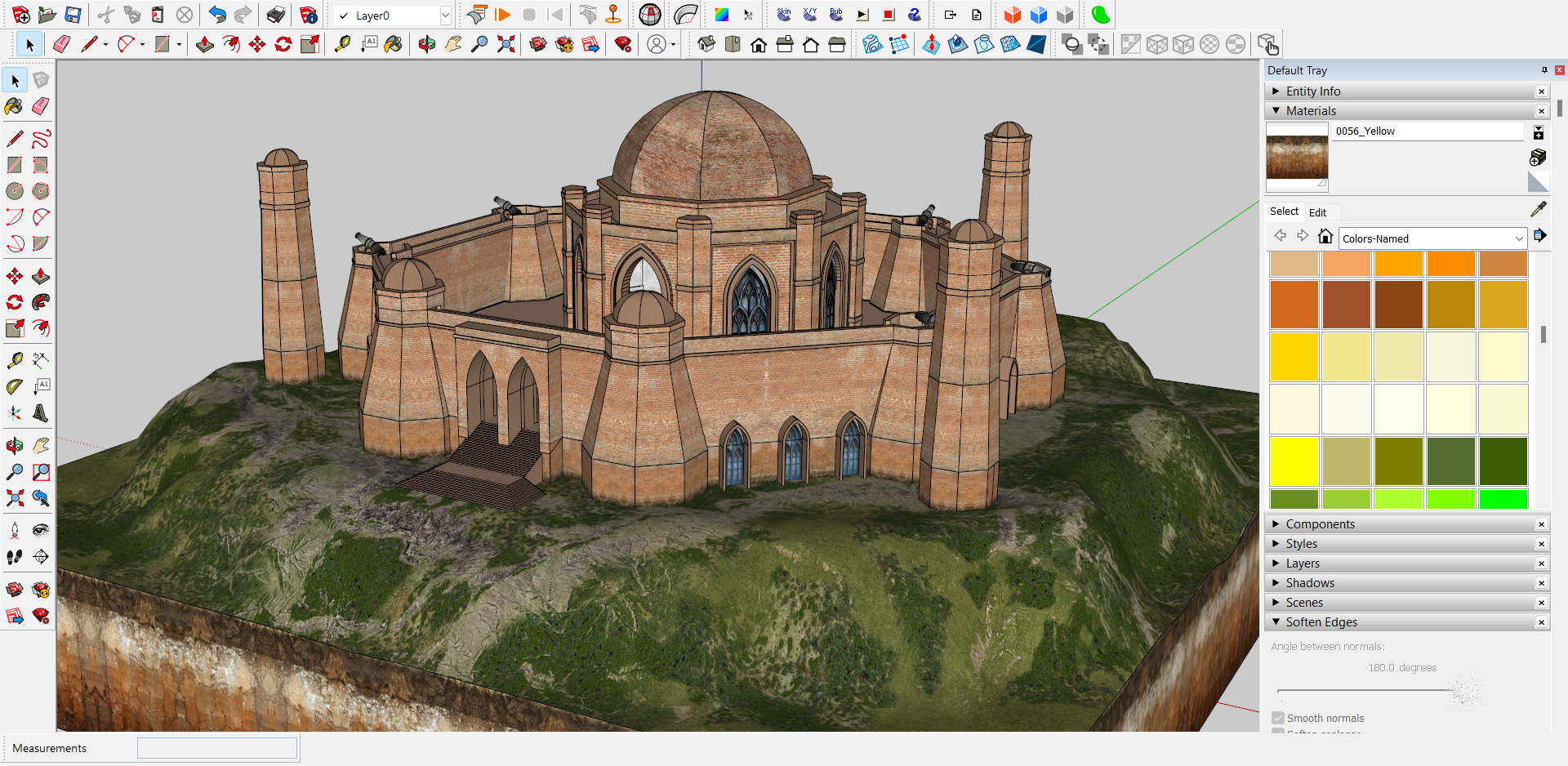
Task: Pick the bright yellow swatch
Action: [x=1294, y=461]
